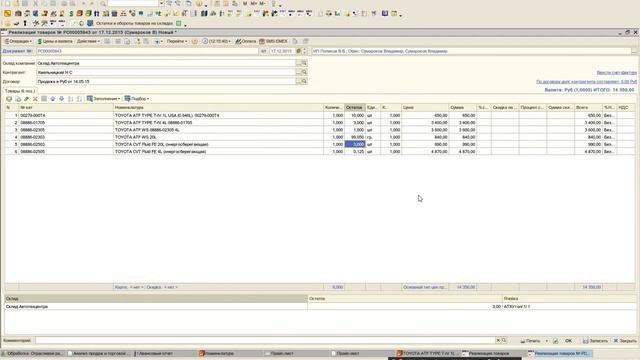Viewport: 640px width, 360px height.
Task: Open the Перейти dropdown menu
Action: tap(177, 41)
